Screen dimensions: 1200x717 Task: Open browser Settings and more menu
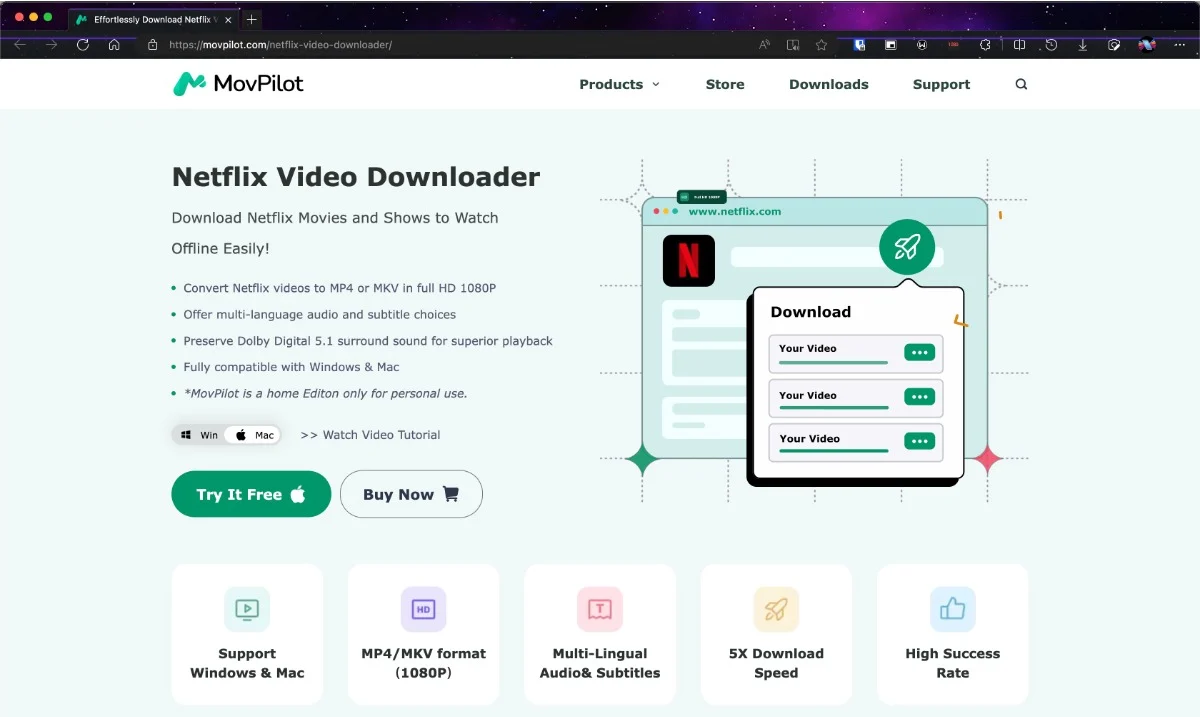(x=1177, y=45)
